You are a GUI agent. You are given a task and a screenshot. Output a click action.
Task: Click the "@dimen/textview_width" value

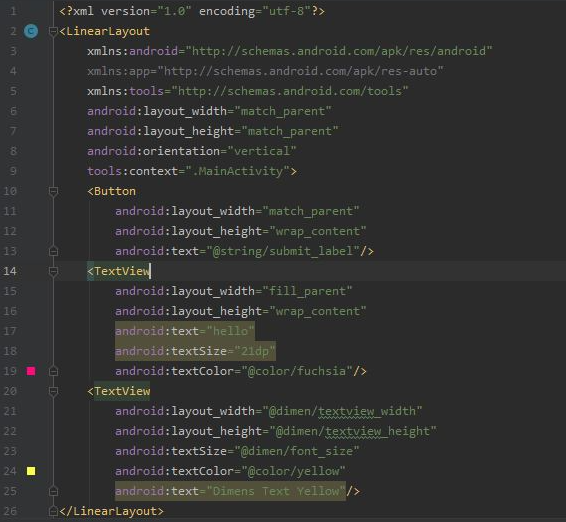click(x=342, y=411)
